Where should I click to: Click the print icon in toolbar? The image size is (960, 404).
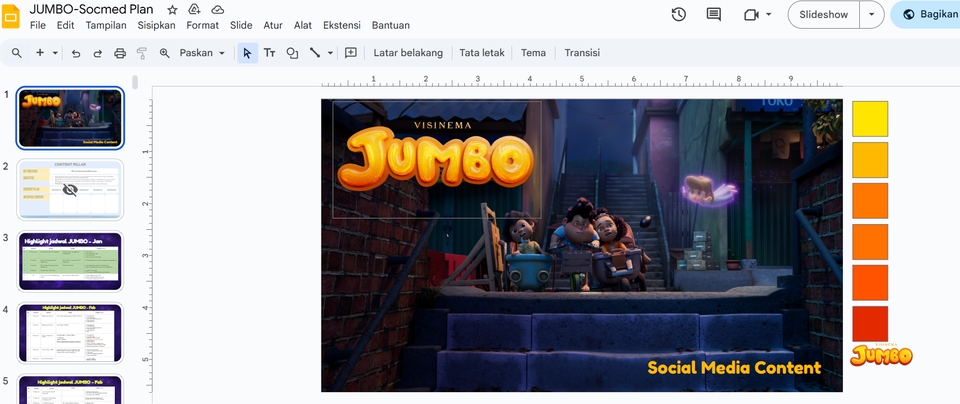120,53
